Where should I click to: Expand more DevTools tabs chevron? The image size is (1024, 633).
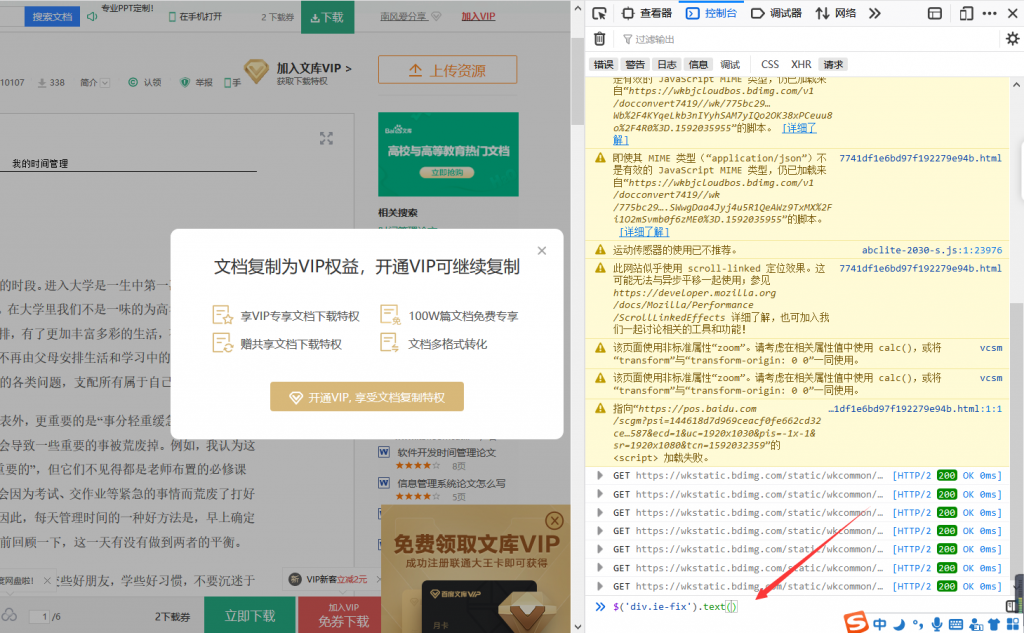[x=874, y=13]
